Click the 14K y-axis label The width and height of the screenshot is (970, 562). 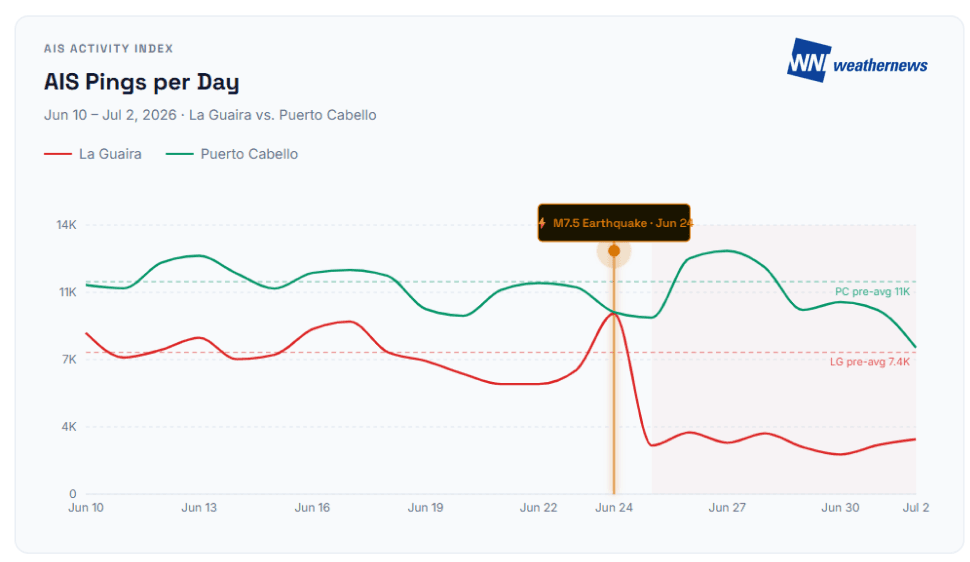(x=67, y=225)
